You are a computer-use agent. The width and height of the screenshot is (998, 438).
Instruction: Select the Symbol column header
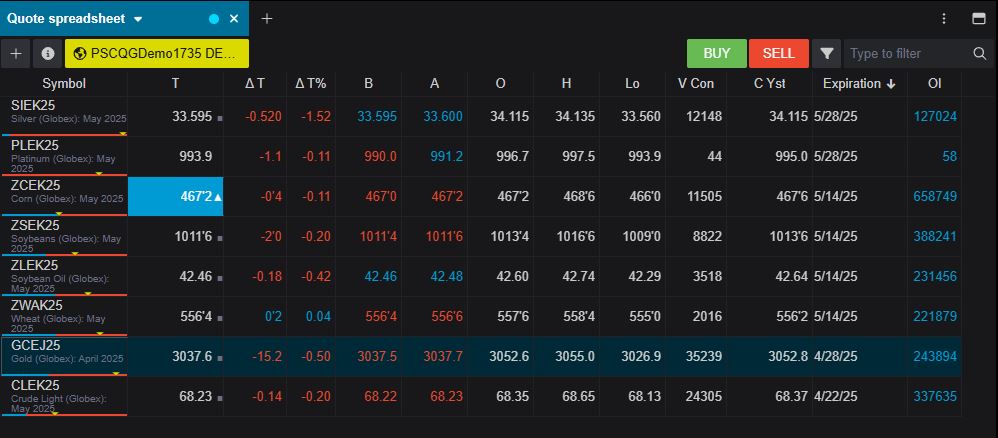(64, 84)
